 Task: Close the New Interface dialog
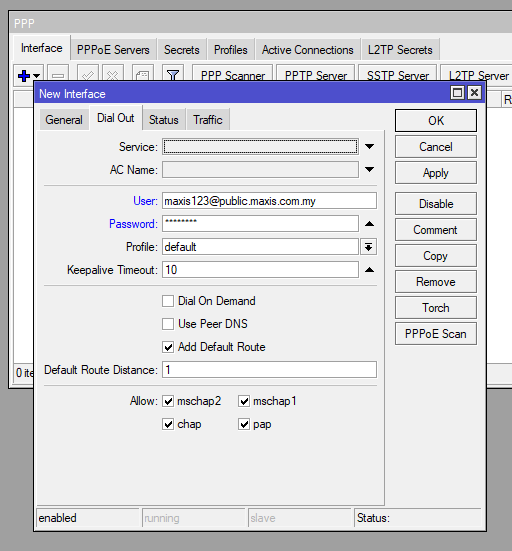474,93
